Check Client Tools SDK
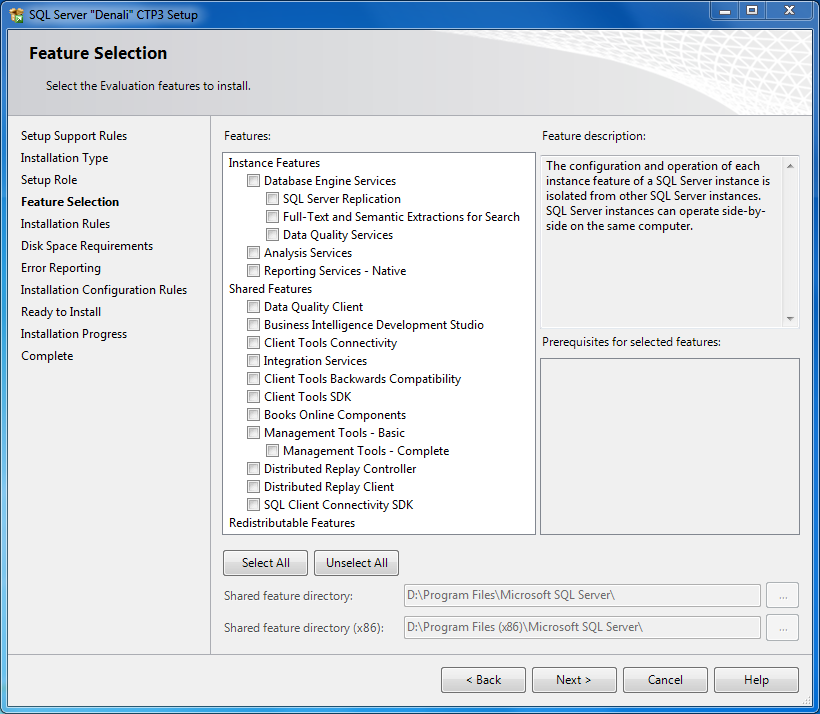 254,396
